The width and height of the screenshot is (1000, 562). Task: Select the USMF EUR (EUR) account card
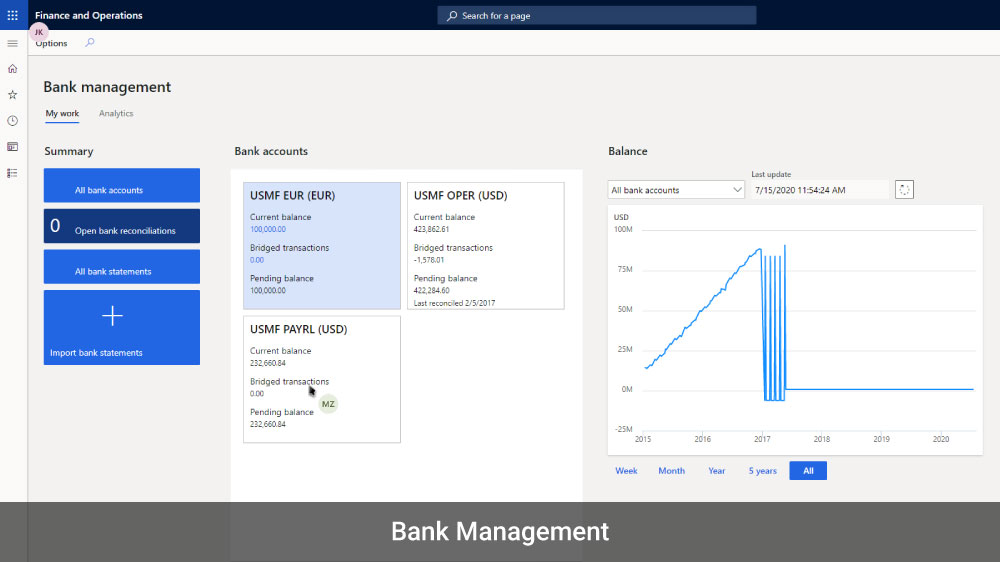(x=322, y=246)
